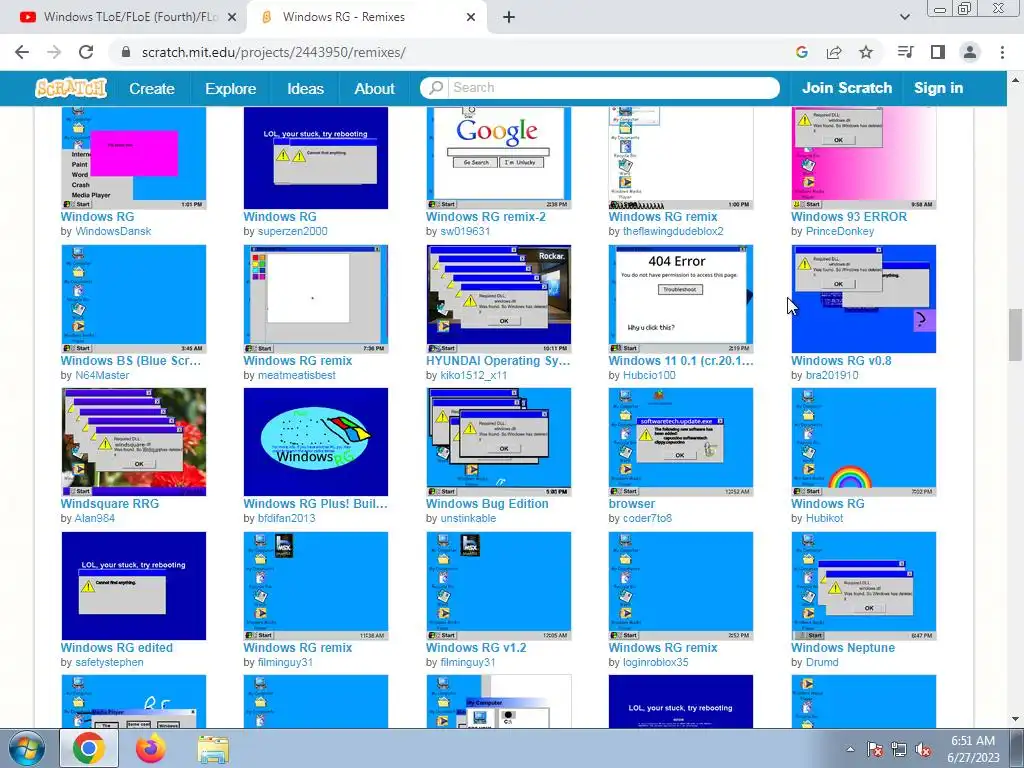Open the Windows Start button
The width and height of the screenshot is (1024, 768).
[x=27, y=749]
